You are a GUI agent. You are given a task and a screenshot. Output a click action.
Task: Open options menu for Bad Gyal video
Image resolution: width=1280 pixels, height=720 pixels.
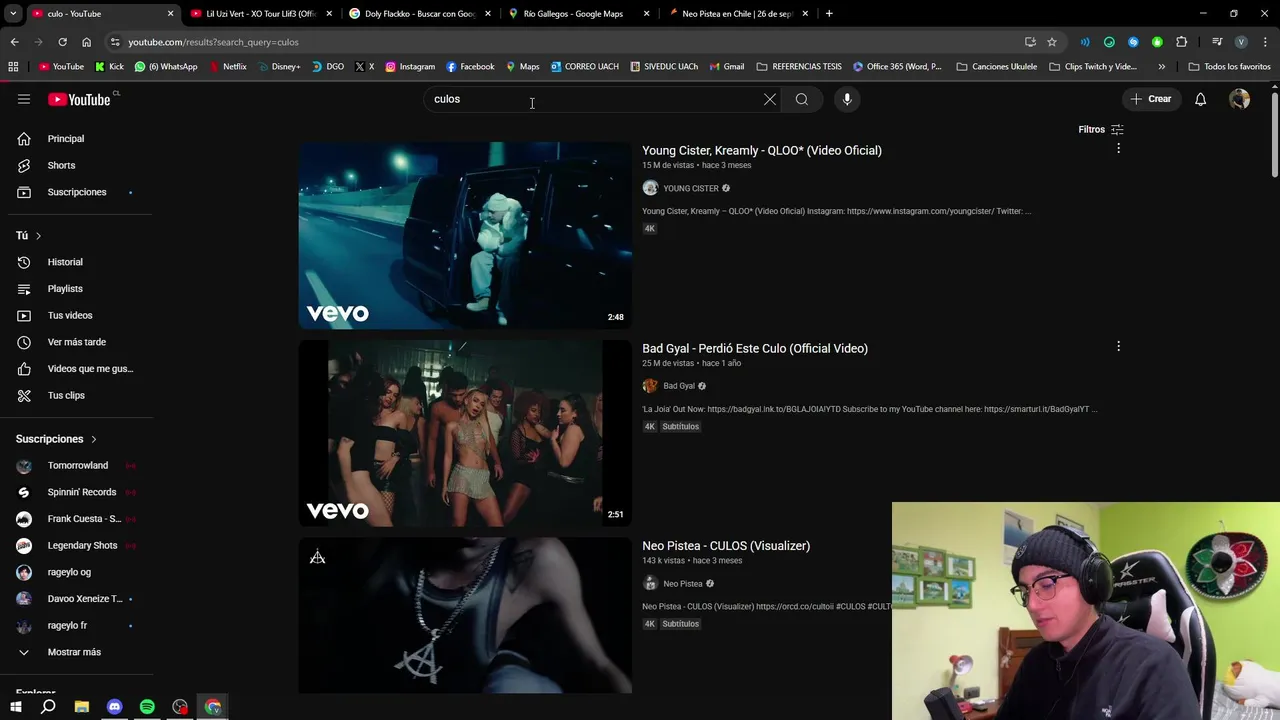tap(1118, 346)
